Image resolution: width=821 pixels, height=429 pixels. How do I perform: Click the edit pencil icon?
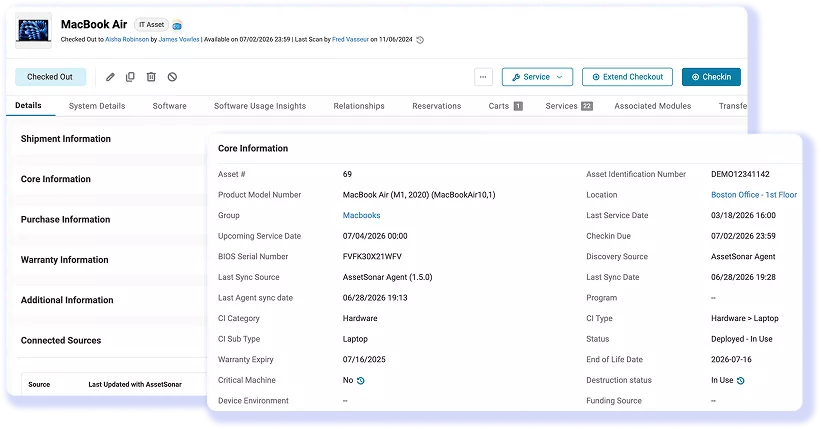[110, 77]
